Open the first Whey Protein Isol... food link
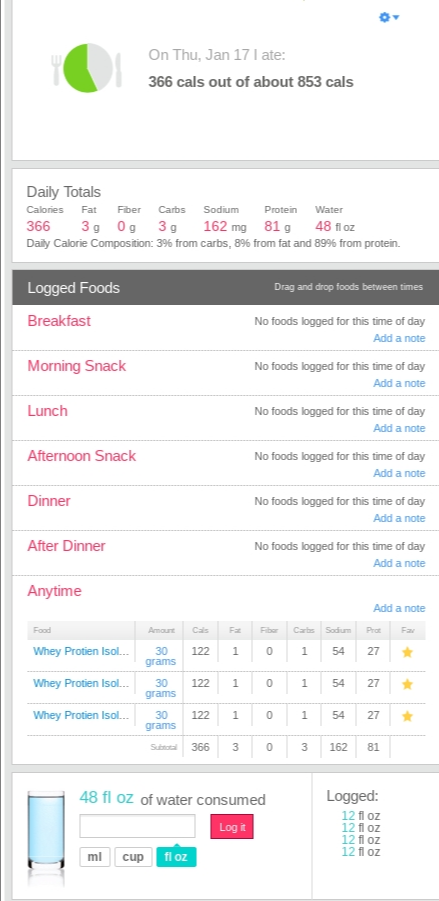Screen dimensions: 439x901 81,652
